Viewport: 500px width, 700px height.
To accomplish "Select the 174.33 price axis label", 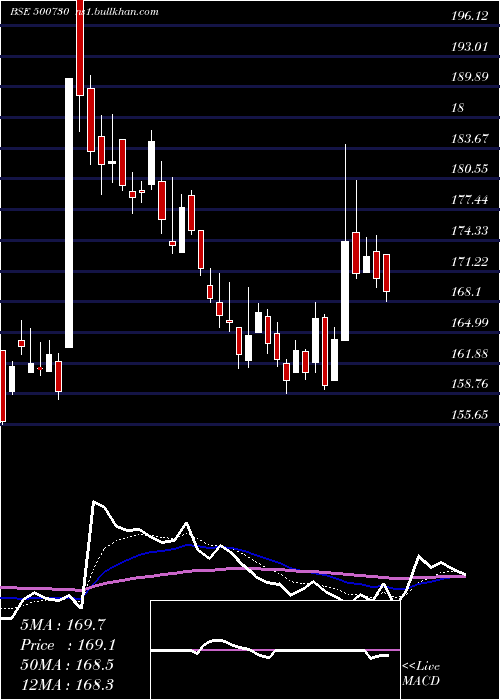I will [469, 230].
